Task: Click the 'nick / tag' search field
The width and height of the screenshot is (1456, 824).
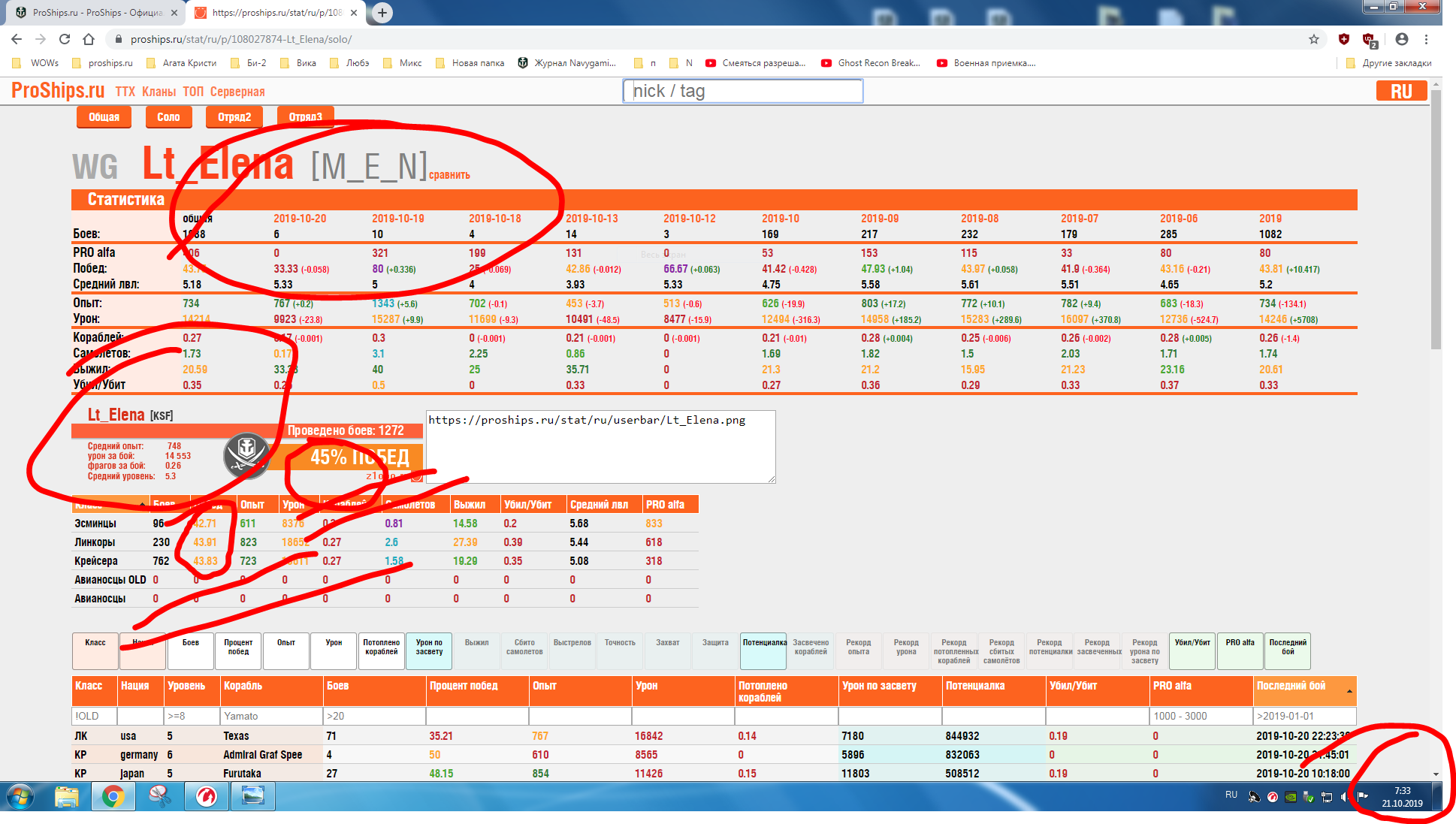Action: pos(742,91)
